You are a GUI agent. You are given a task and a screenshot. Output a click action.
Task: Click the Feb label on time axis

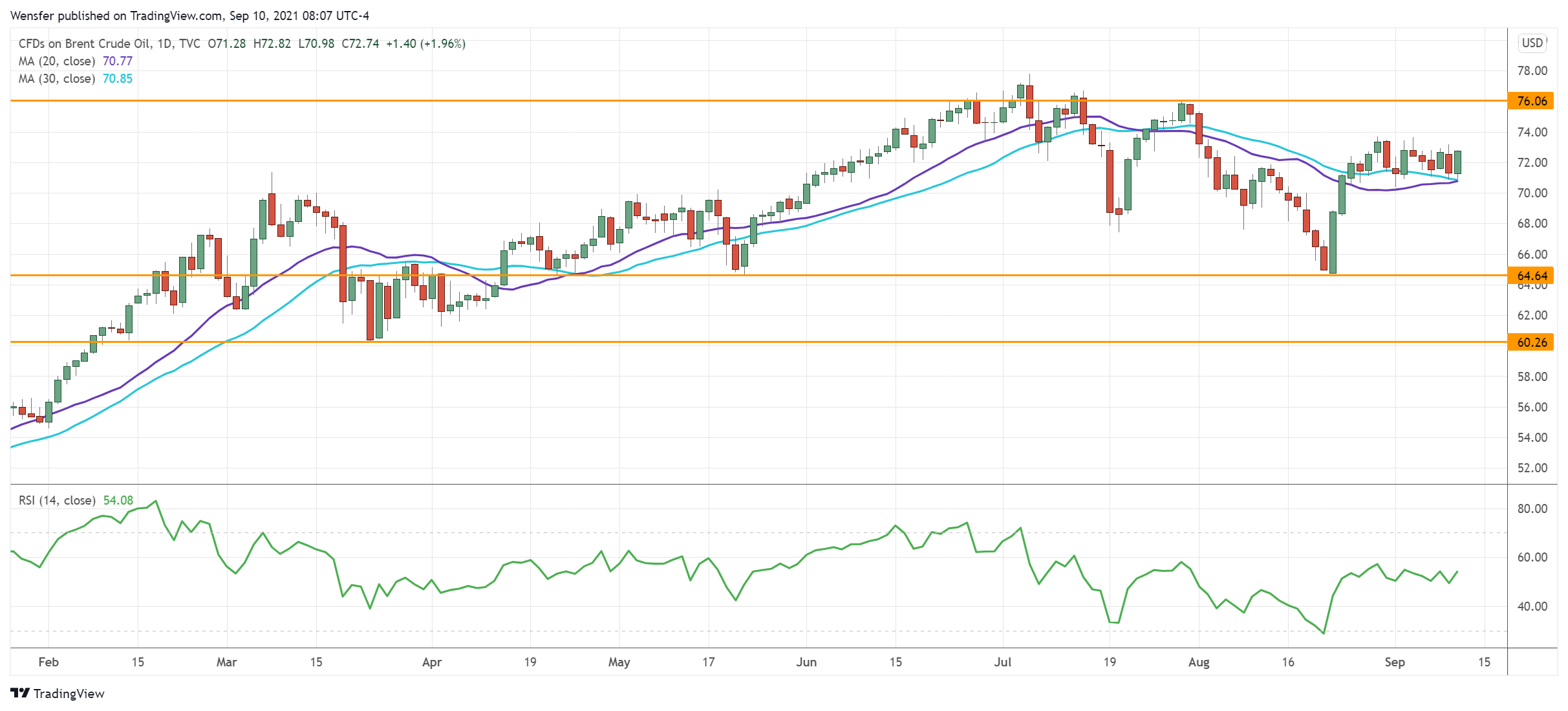(48, 662)
